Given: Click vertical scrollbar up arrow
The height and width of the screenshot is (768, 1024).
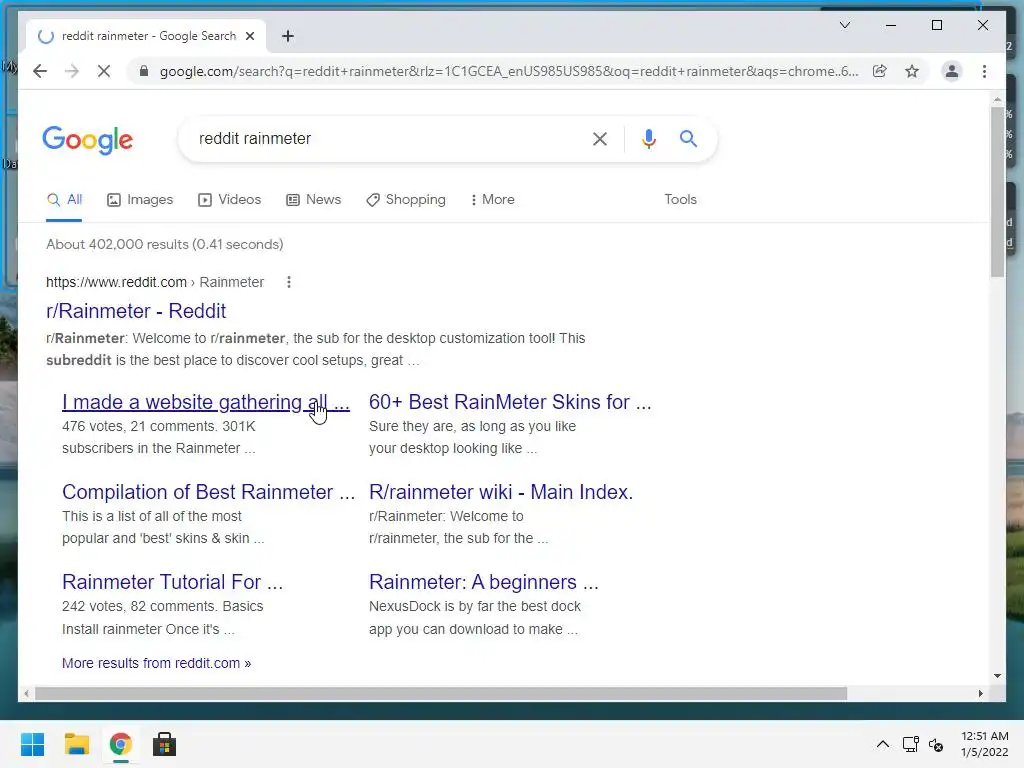Looking at the screenshot, I should coord(997,99).
